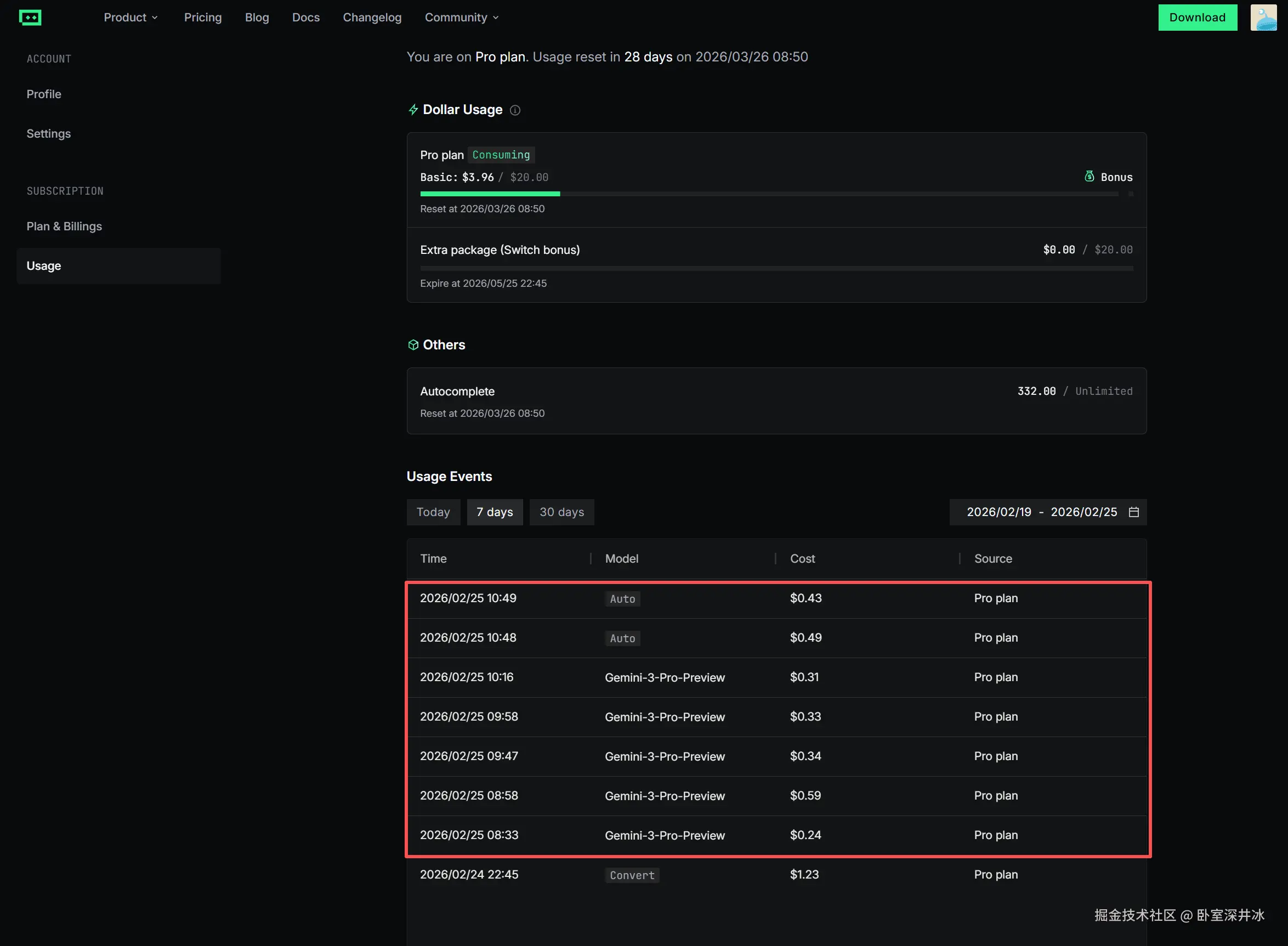Viewport: 1288px width, 946px height.
Task: Click the green logo icon
Action: [30, 18]
